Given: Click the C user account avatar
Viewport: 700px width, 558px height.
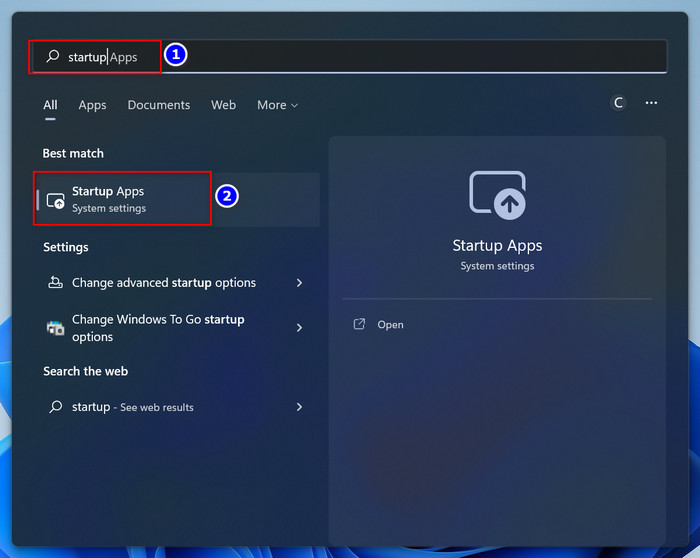Looking at the screenshot, I should point(618,103).
